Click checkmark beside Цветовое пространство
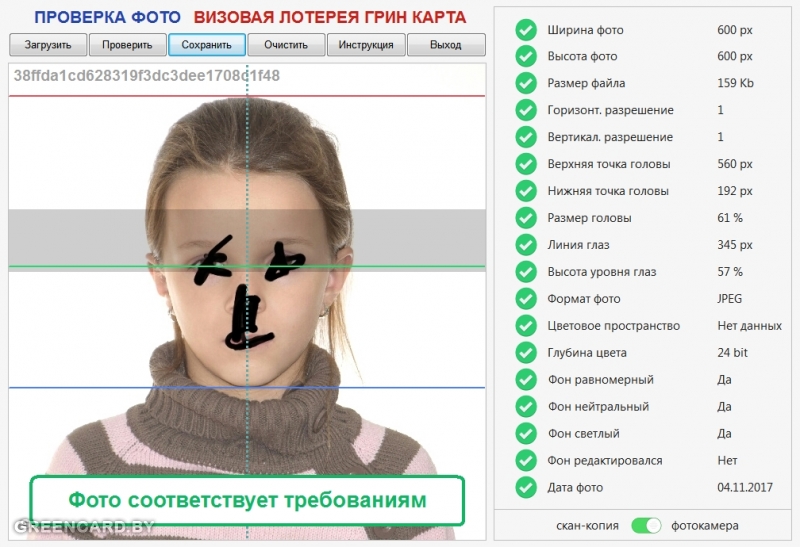800x547 pixels. 526,326
